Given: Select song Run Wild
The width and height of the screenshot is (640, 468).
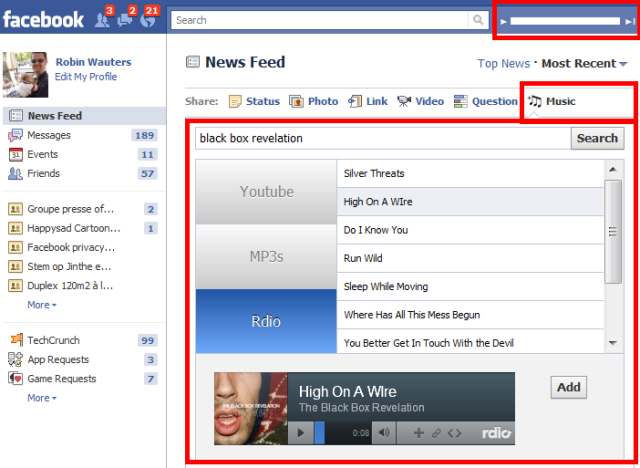Looking at the screenshot, I should 470,258.
